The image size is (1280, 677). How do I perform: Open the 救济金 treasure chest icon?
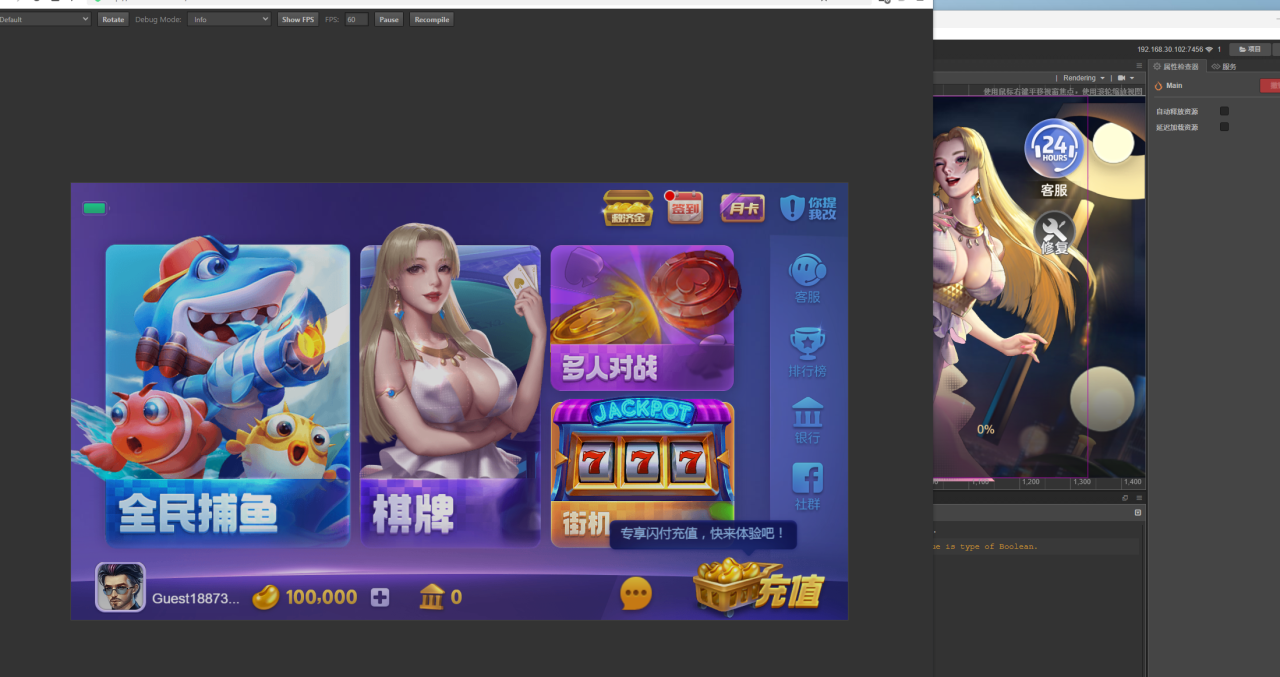tap(628, 208)
